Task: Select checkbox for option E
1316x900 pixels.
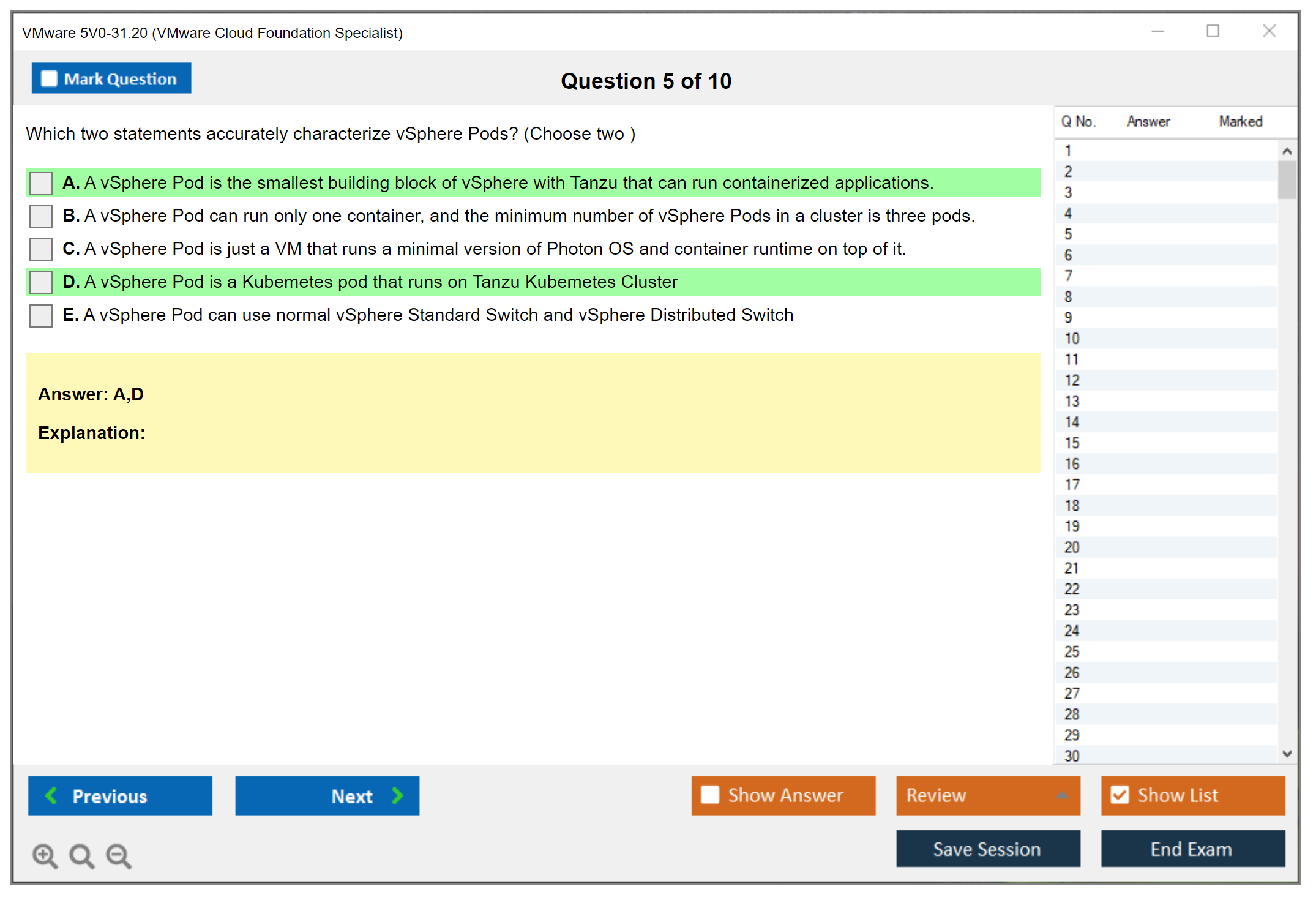Action: pyautogui.click(x=41, y=315)
